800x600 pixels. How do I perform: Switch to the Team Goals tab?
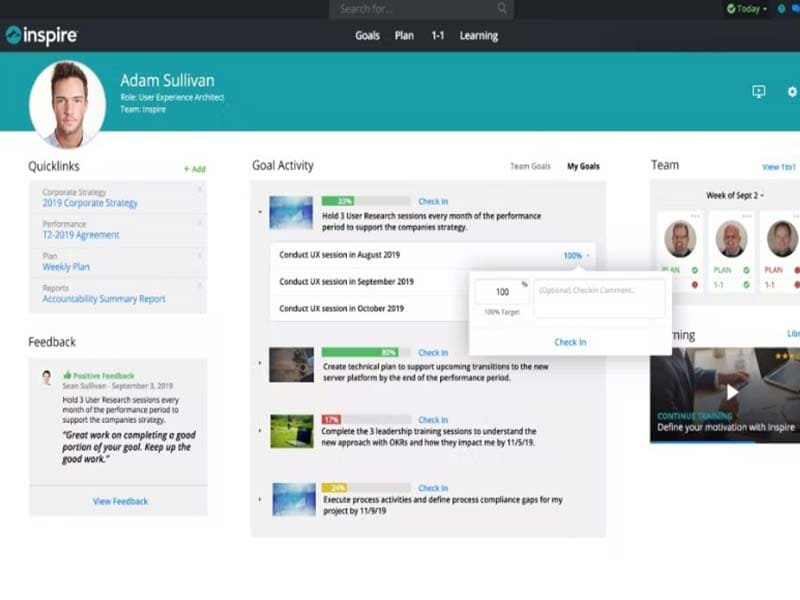click(x=530, y=166)
